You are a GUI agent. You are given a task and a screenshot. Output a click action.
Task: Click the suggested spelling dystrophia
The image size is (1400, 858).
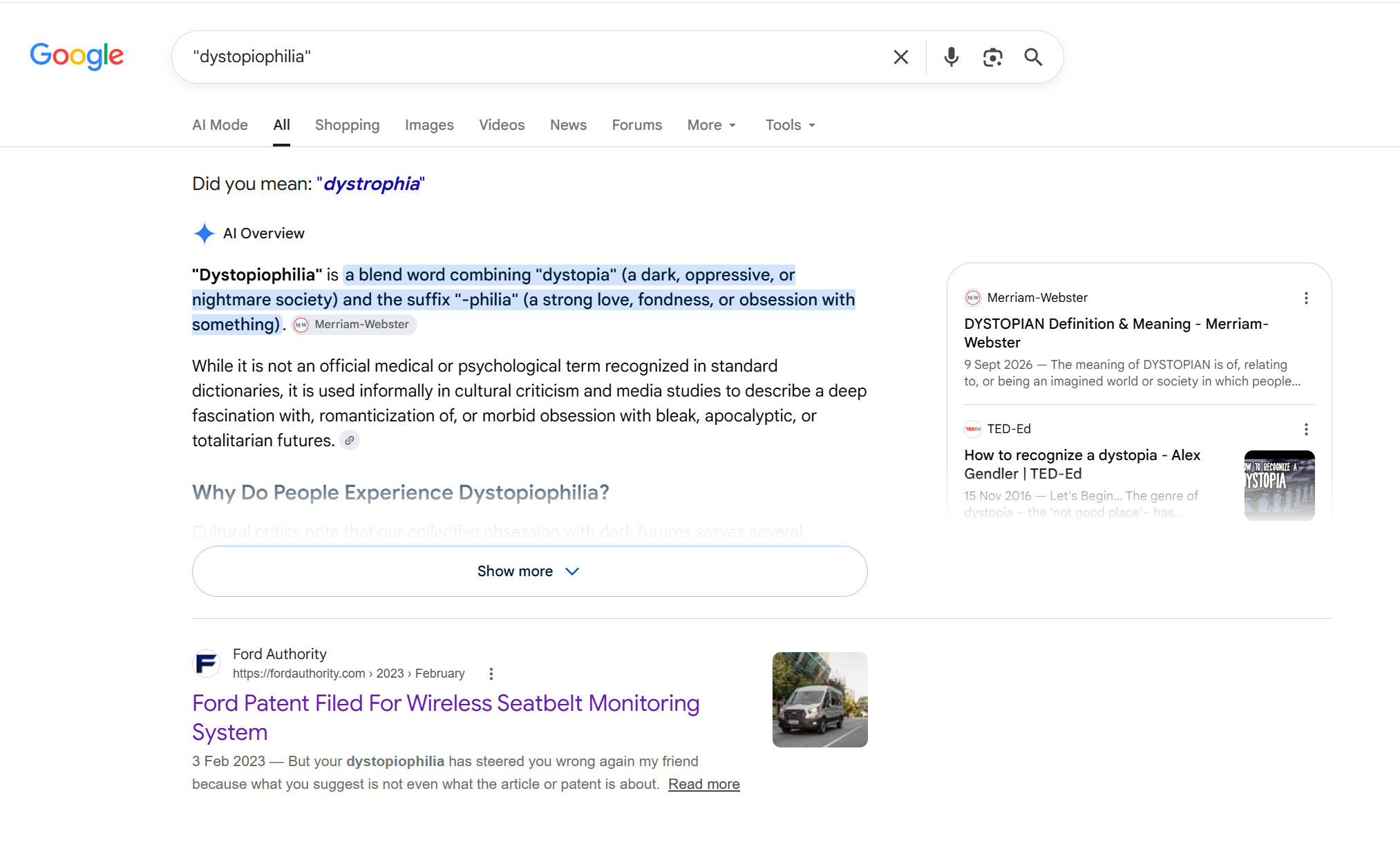point(372,184)
